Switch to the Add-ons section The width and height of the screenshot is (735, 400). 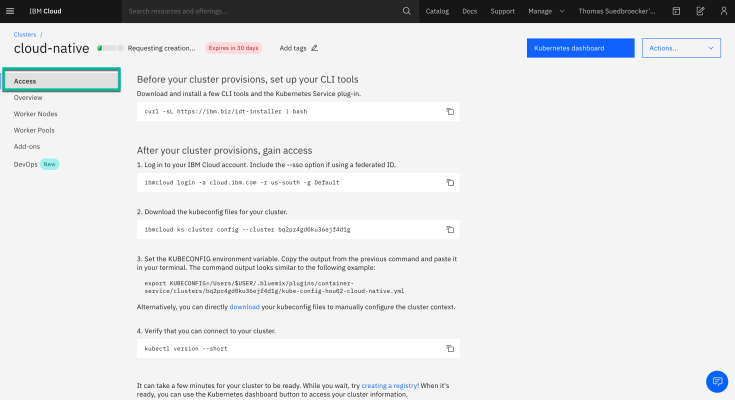click(x=27, y=147)
